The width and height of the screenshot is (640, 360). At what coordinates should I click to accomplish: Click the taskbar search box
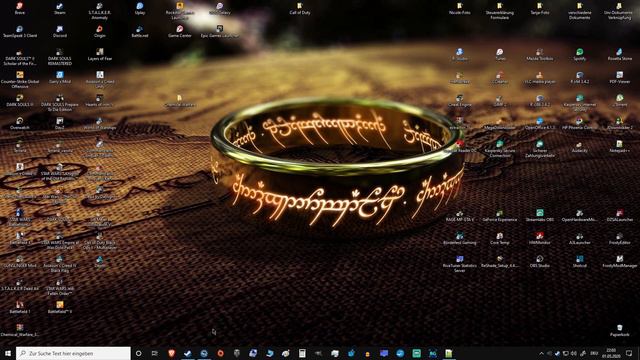coord(73,353)
